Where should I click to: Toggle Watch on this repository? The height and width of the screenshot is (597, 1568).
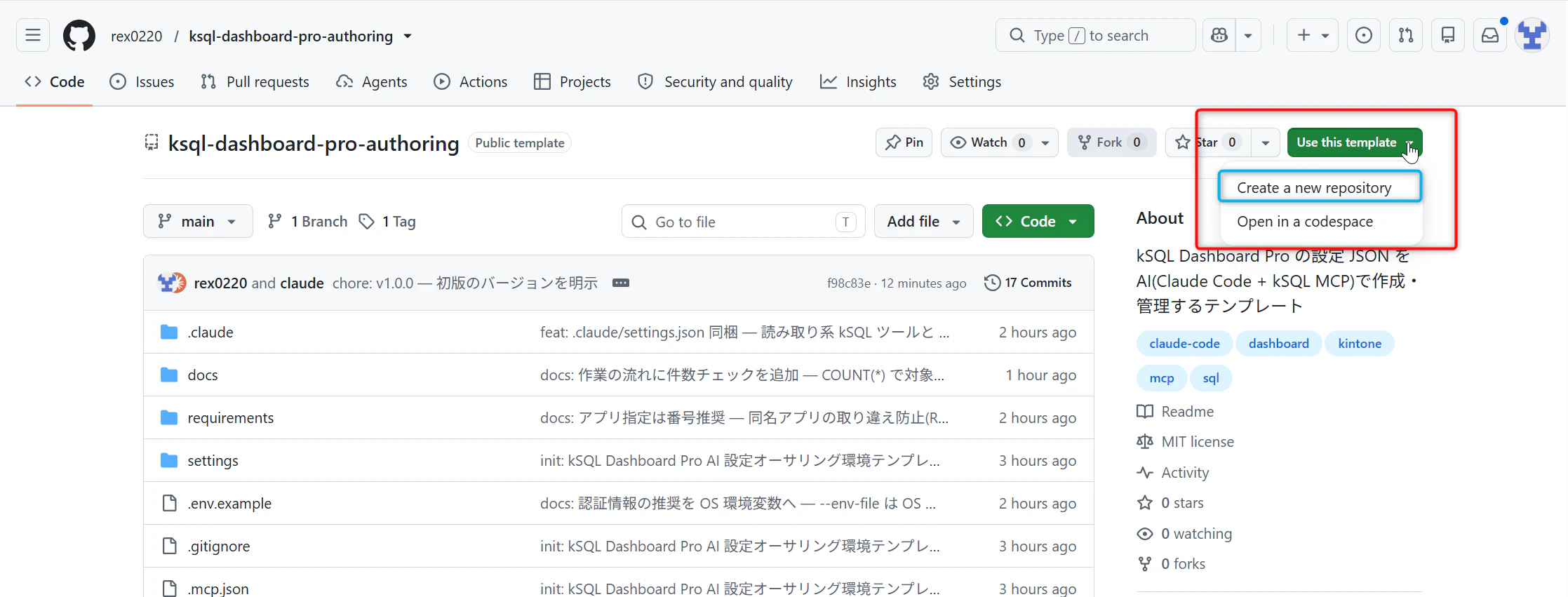[988, 142]
